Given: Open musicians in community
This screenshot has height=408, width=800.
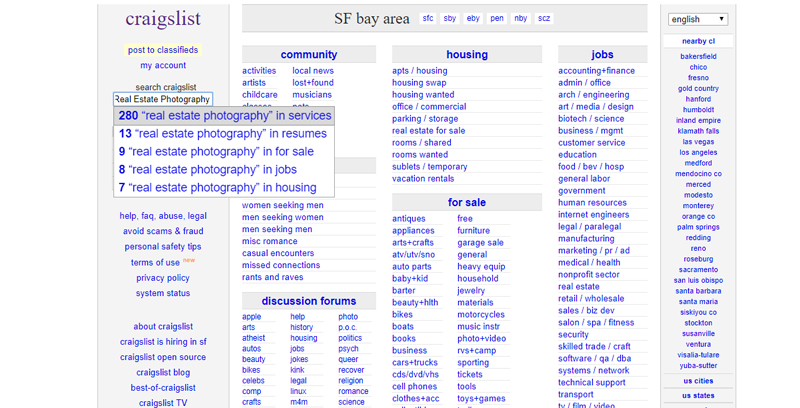Looking at the screenshot, I should pyautogui.click(x=312, y=95).
